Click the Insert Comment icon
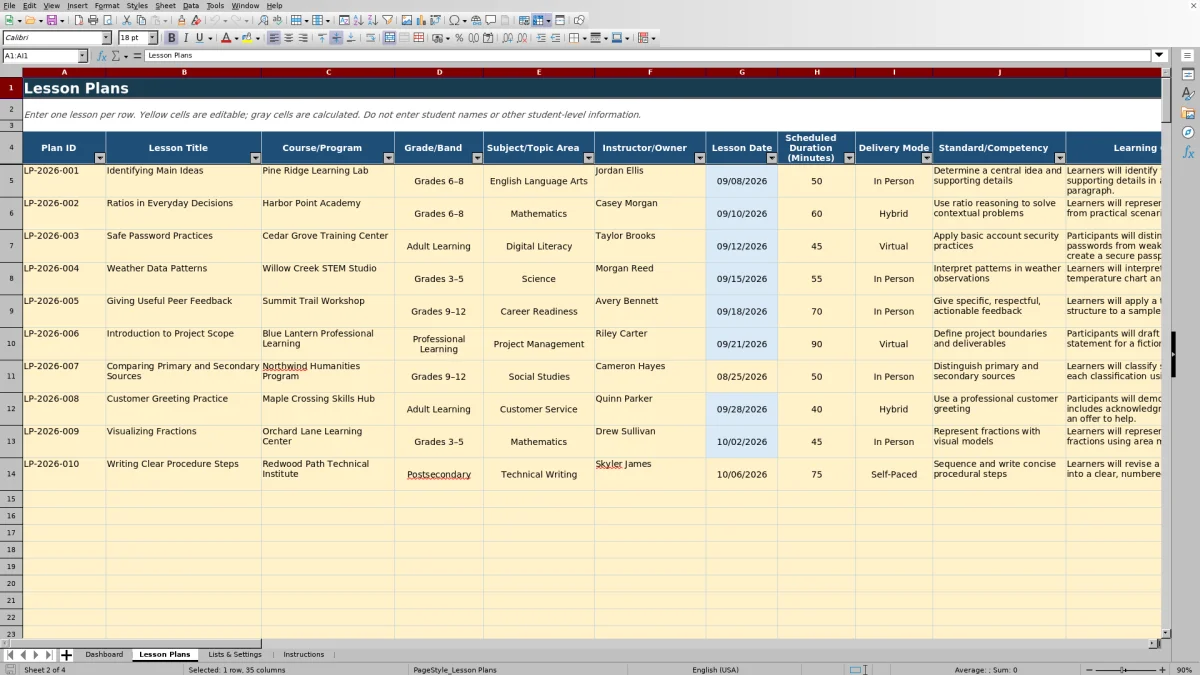 click(490, 20)
